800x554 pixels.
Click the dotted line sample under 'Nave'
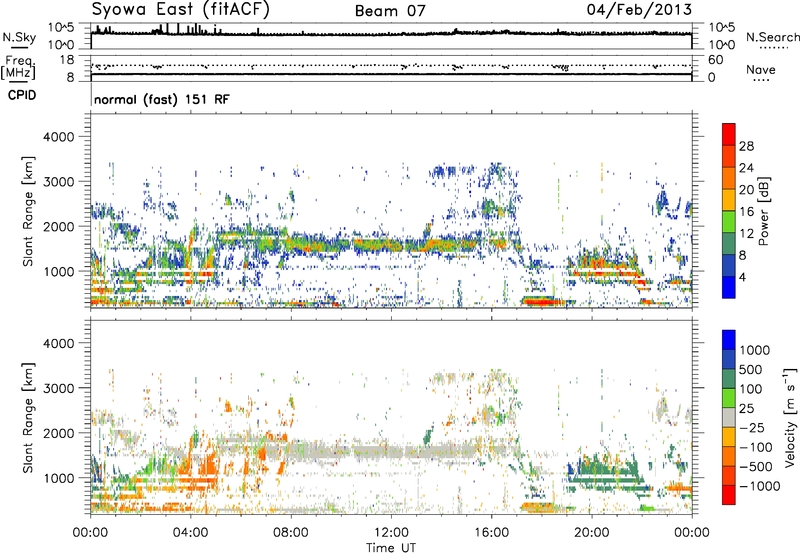click(x=761, y=80)
